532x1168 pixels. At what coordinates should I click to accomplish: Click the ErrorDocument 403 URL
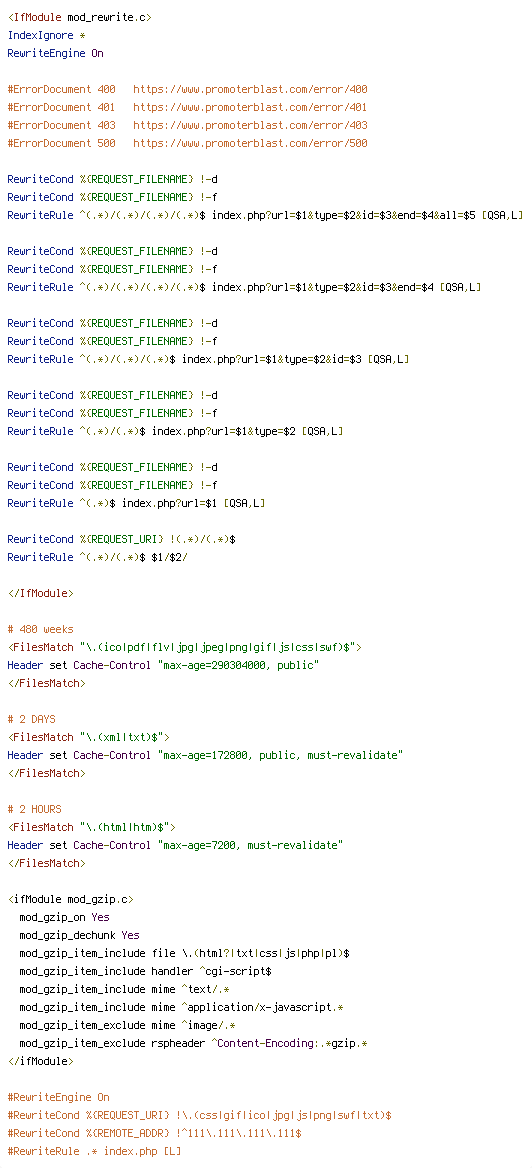pos(250,125)
